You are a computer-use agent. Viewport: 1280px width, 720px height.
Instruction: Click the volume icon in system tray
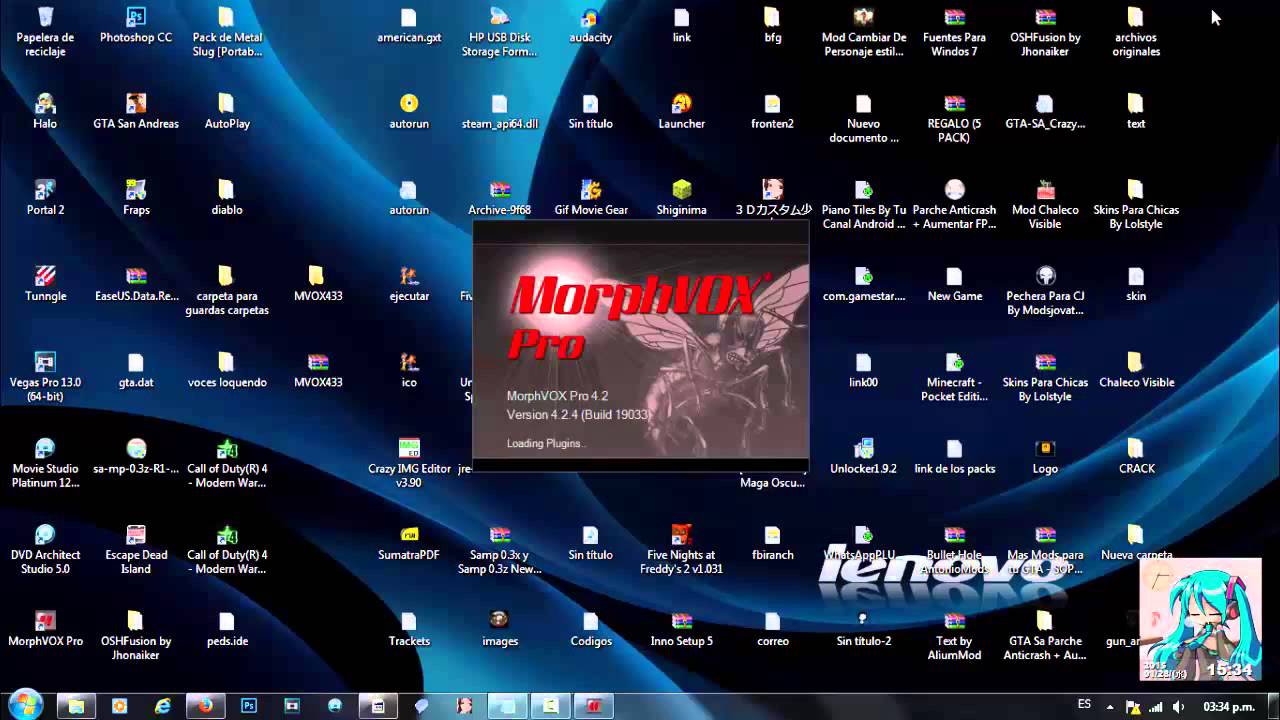coord(1178,706)
